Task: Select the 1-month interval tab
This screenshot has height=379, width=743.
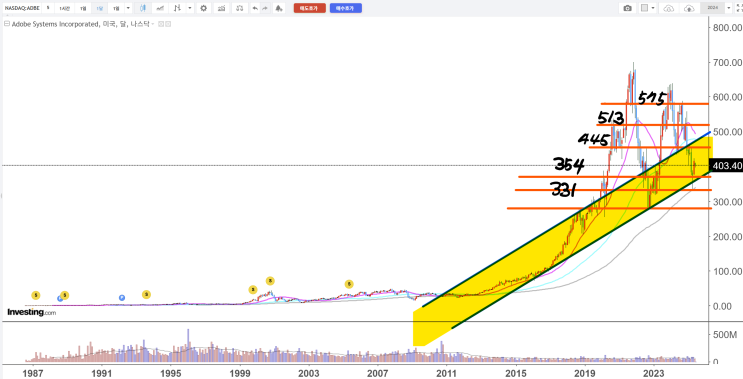Action: point(100,8)
